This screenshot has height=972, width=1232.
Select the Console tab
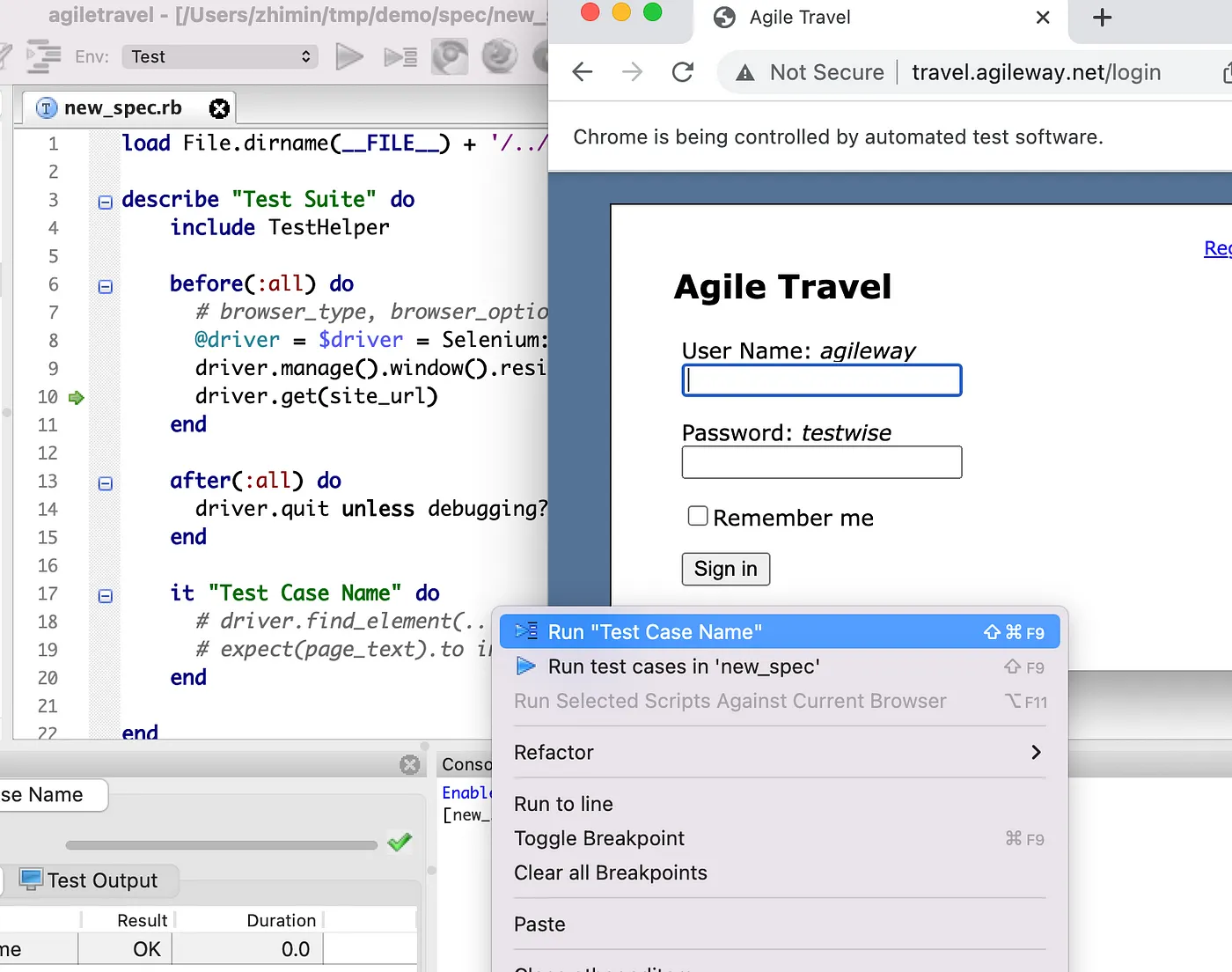(466, 764)
